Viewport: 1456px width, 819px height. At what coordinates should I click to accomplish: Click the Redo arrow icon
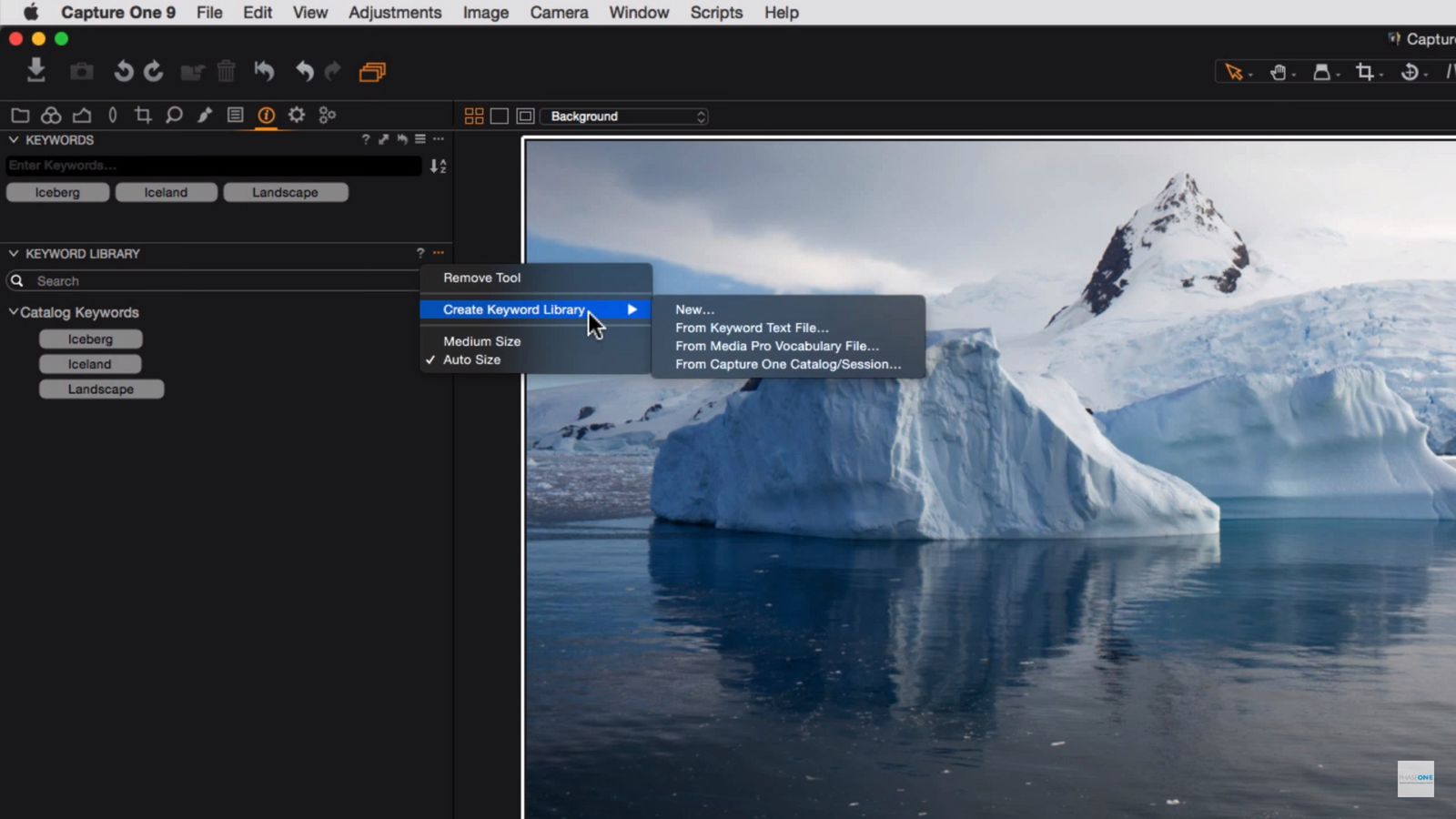click(333, 71)
